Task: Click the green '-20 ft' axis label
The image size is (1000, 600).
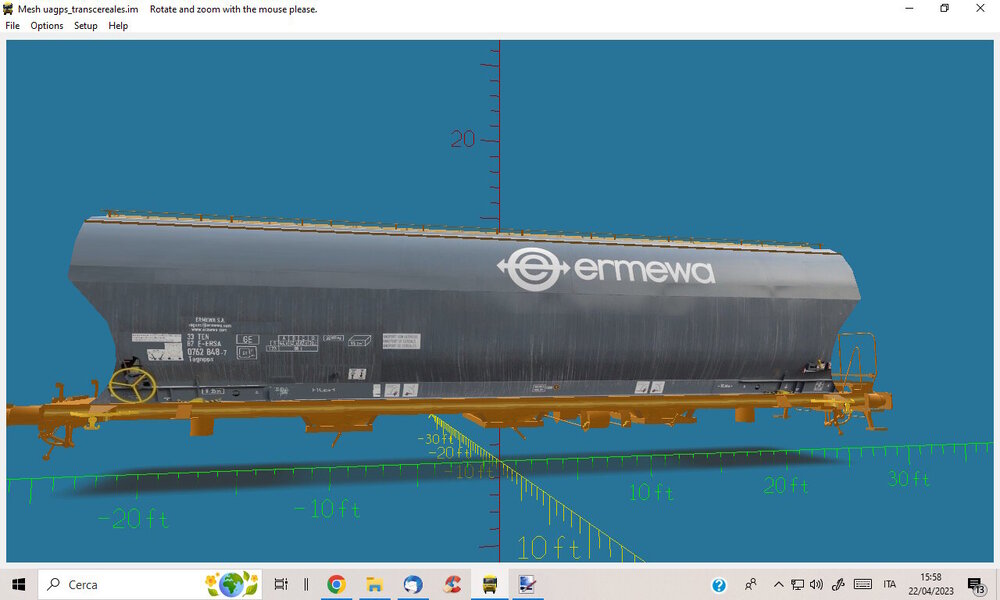Action: tap(134, 519)
